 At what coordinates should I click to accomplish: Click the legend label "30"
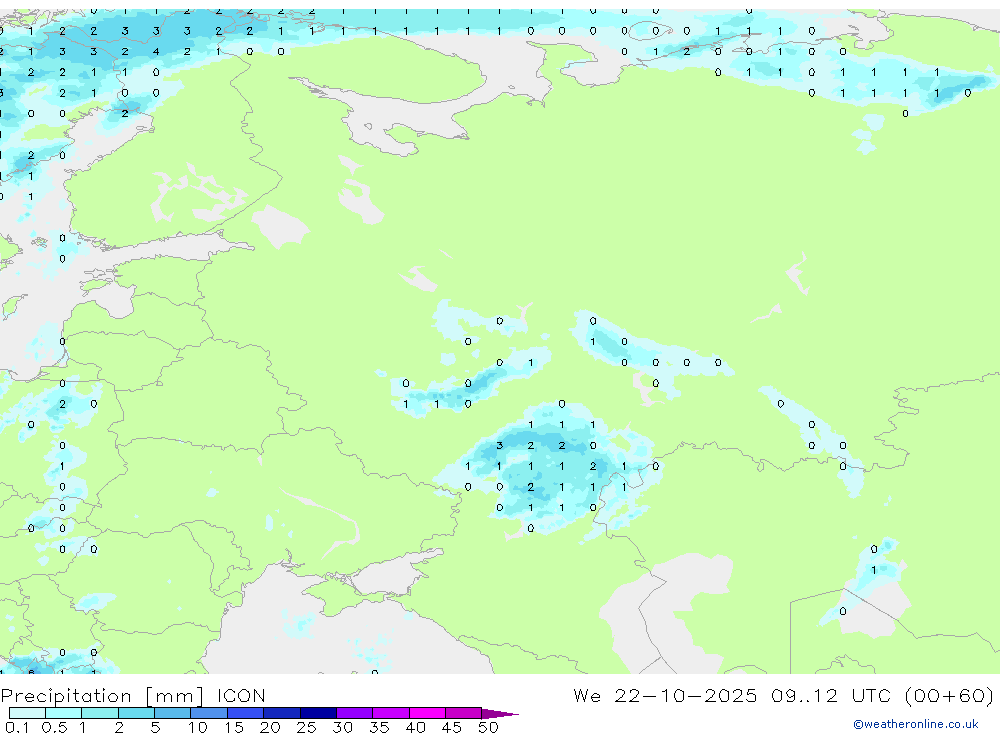[342, 727]
